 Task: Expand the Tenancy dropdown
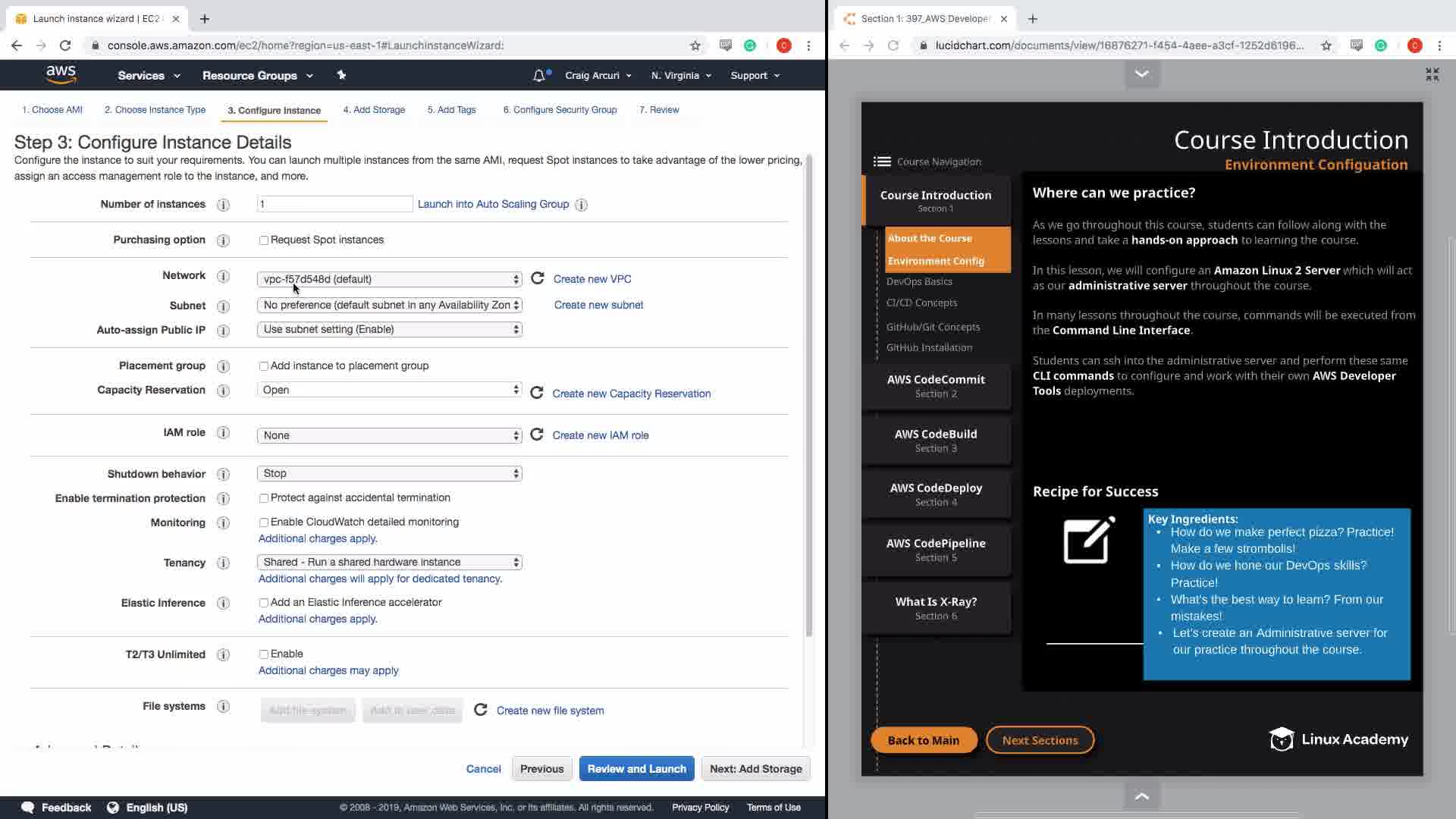(390, 562)
